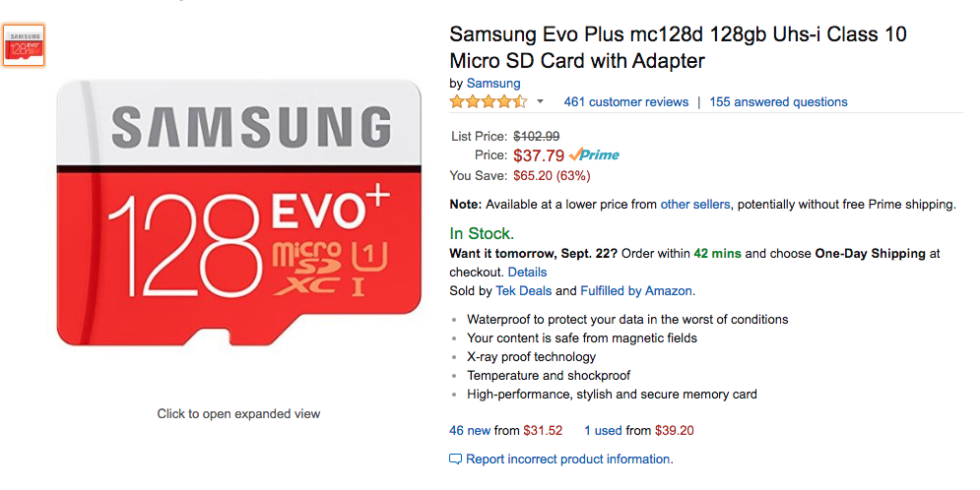
Task: Click the struck-through $102.99 list price
Action: point(536,136)
